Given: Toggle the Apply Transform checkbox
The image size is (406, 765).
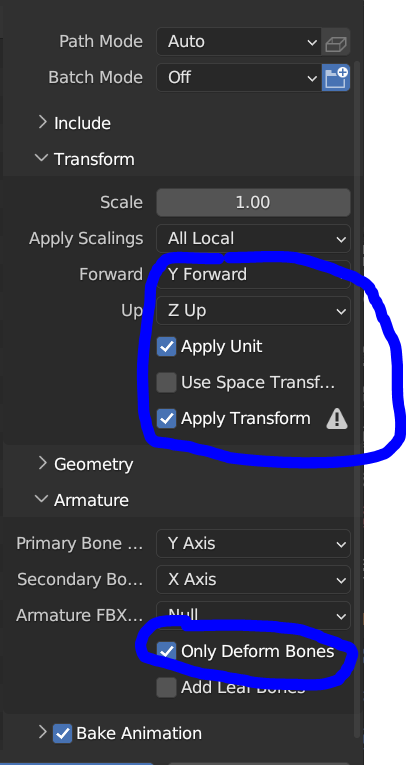Looking at the screenshot, I should coord(166,419).
